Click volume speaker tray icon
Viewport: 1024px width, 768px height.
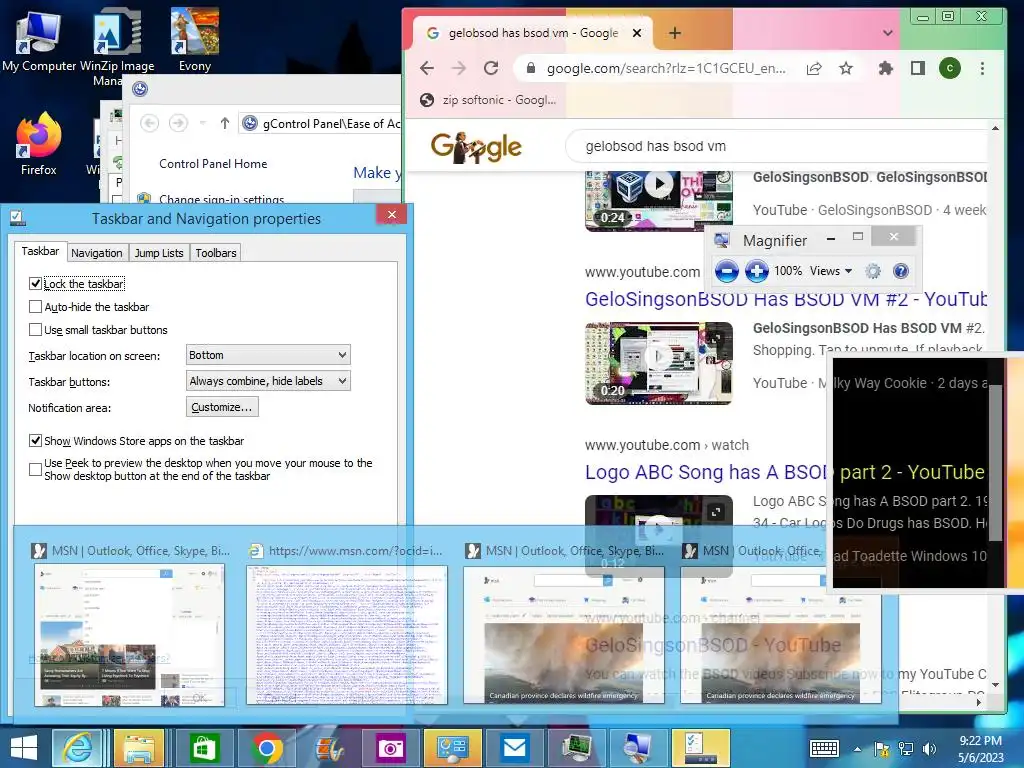tap(929, 749)
